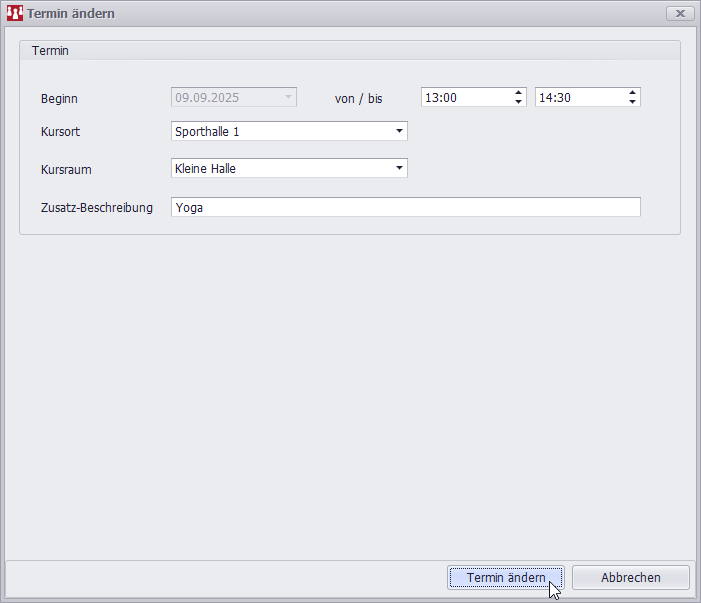Click the Zusatz-Beschreibung field containing Yoga
This screenshot has height=603, width=701.
pos(405,207)
